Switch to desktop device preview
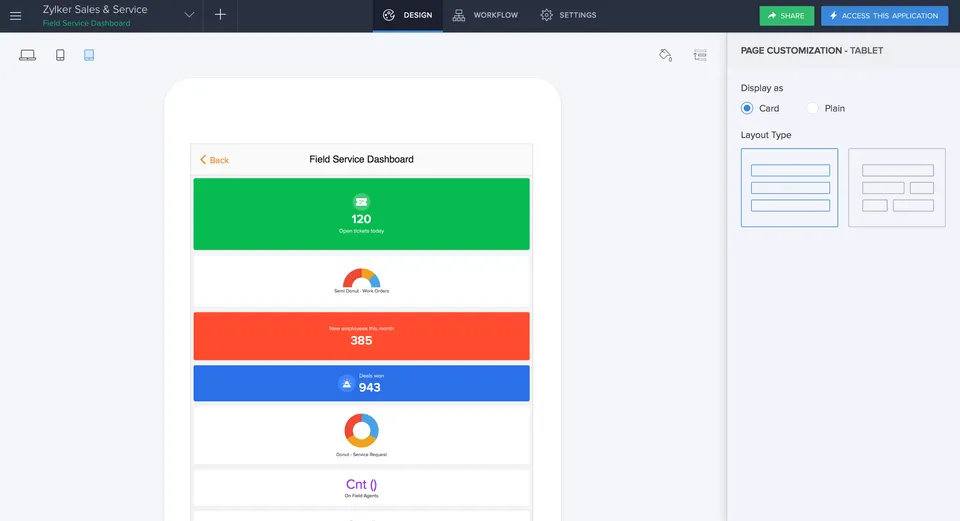The height and width of the screenshot is (521, 960). click(x=28, y=55)
